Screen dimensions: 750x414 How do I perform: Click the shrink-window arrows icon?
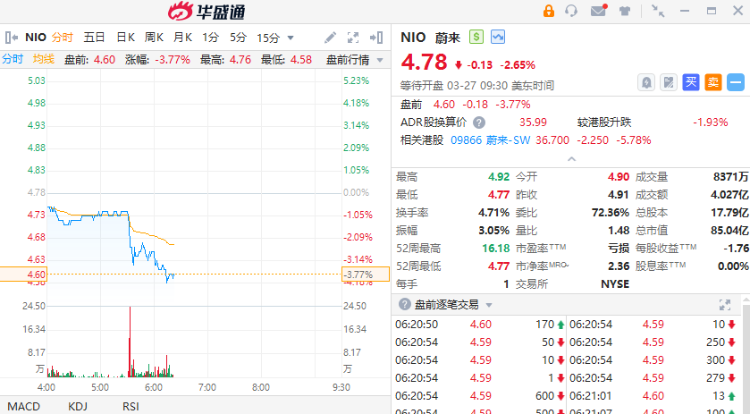[x=658, y=11]
